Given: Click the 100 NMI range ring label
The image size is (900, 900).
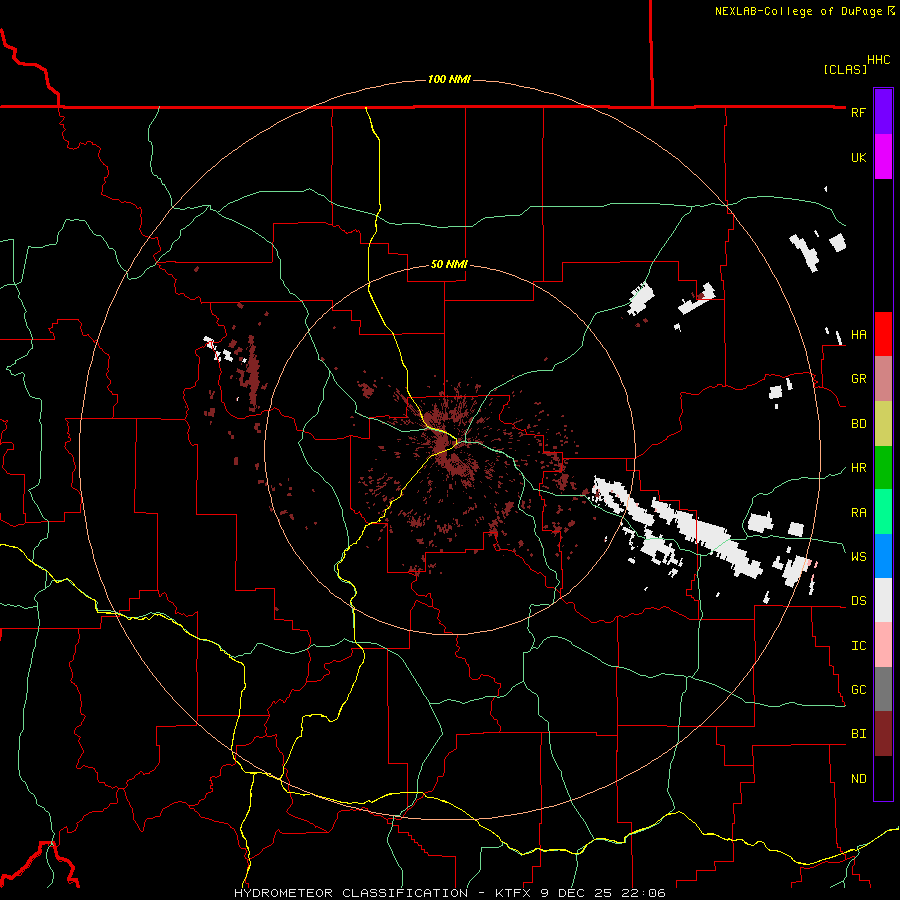Looking at the screenshot, I should pos(449,79).
